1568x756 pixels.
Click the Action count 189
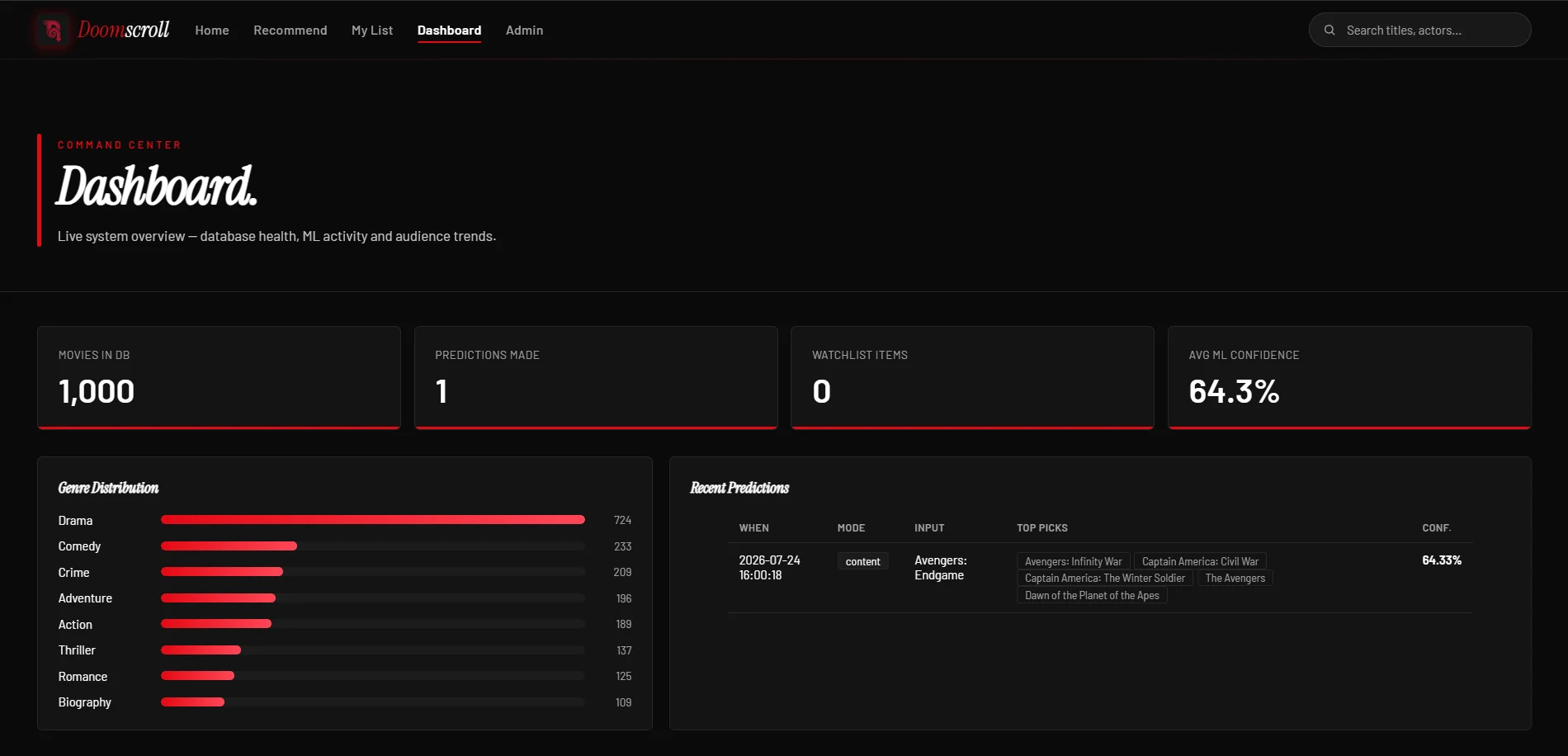[623, 624]
